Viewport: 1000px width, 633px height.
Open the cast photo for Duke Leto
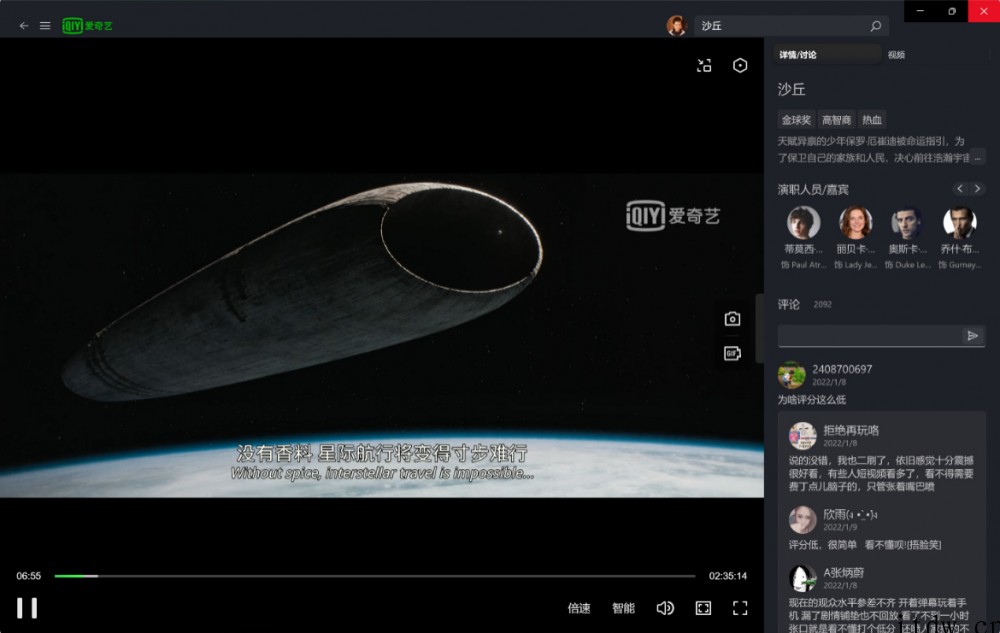[907, 222]
